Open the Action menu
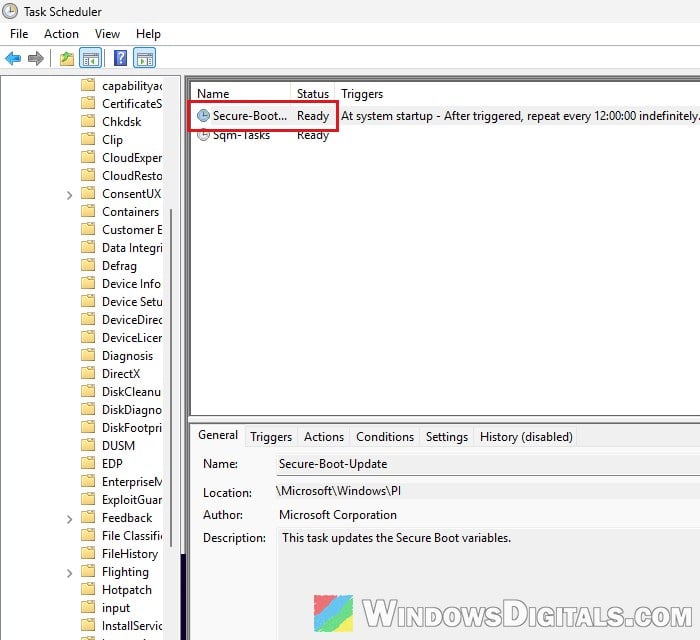 pos(61,34)
